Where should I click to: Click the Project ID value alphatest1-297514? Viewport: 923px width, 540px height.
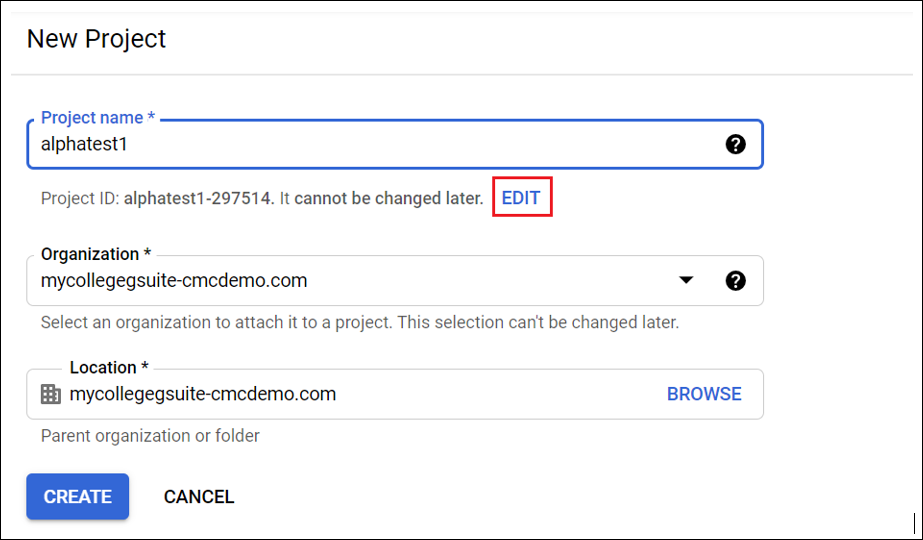click(x=198, y=198)
